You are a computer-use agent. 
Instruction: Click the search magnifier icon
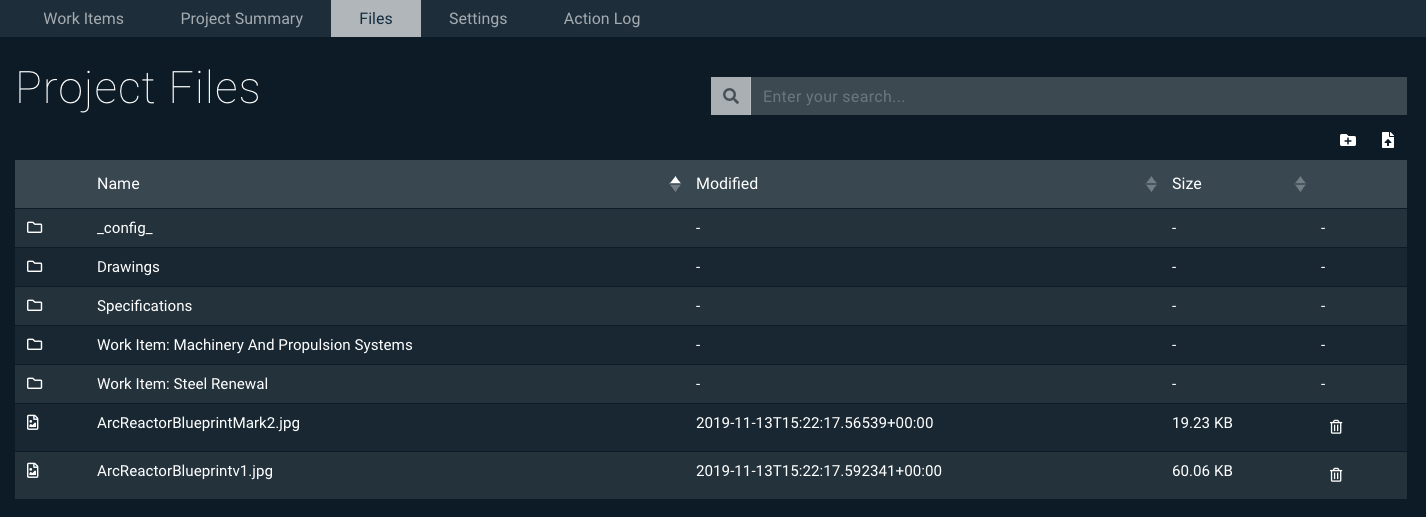point(731,97)
